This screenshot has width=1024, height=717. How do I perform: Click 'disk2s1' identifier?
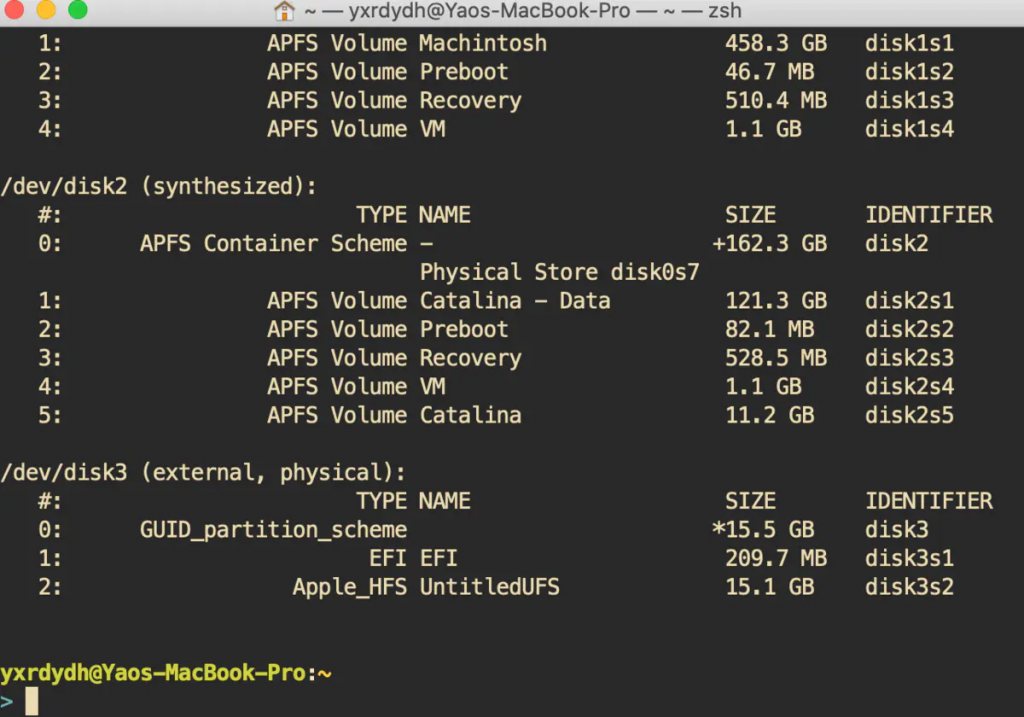tap(909, 301)
